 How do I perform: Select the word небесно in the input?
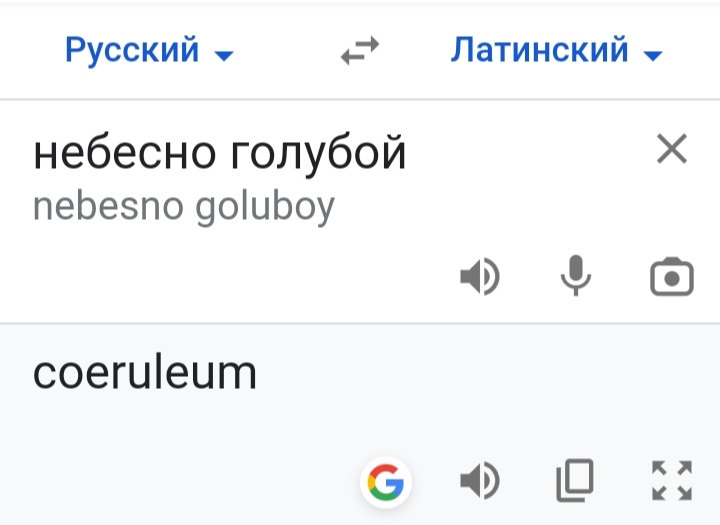click(124, 152)
